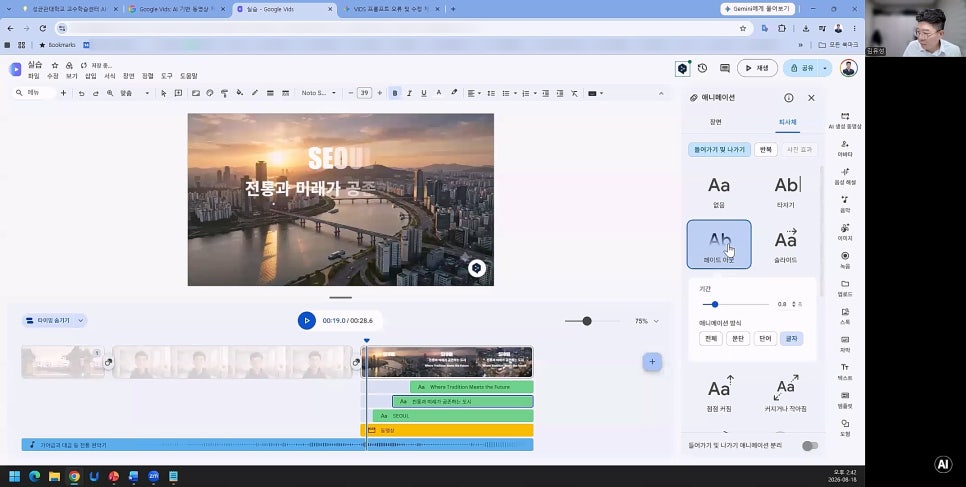Open the zoom 맞춤 dropdown in toolbar
The image size is (966, 487).
click(x=134, y=93)
